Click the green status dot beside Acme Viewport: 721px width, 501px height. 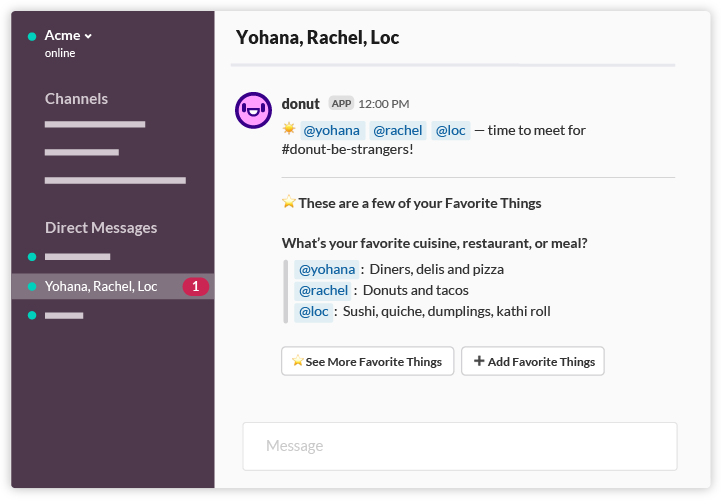(32, 36)
